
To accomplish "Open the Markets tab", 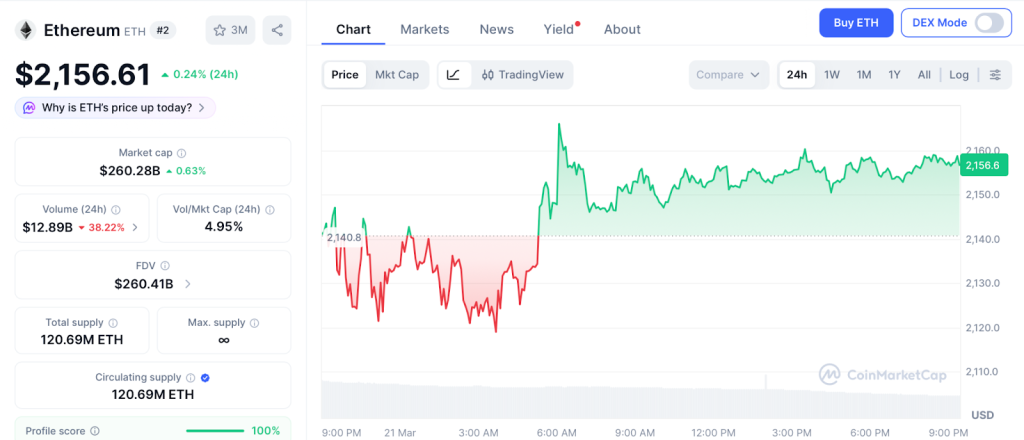I will tap(425, 29).
